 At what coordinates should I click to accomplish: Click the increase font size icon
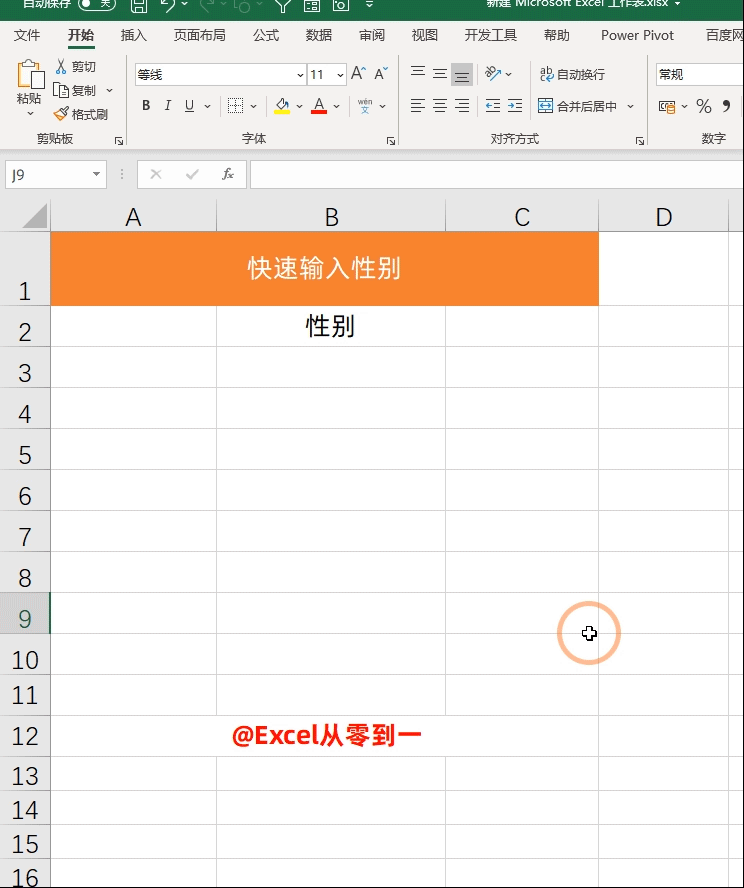(x=358, y=74)
